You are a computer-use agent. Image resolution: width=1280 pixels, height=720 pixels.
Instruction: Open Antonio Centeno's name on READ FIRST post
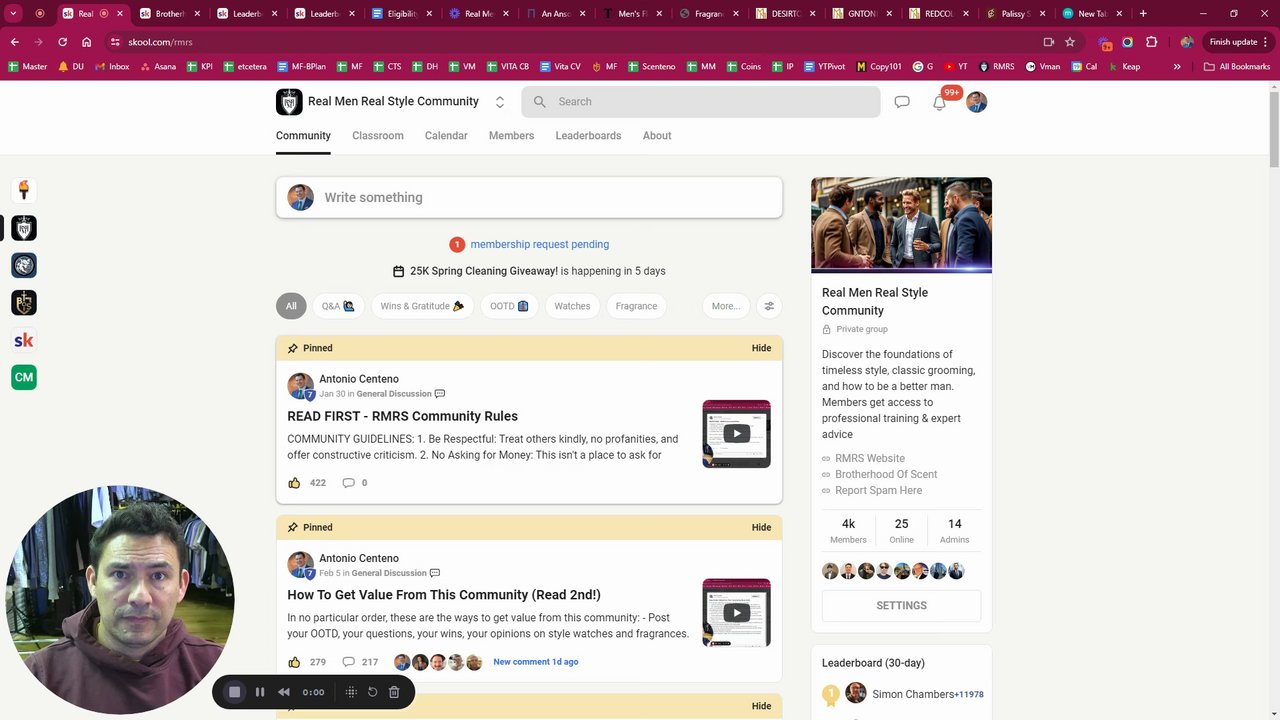click(359, 379)
